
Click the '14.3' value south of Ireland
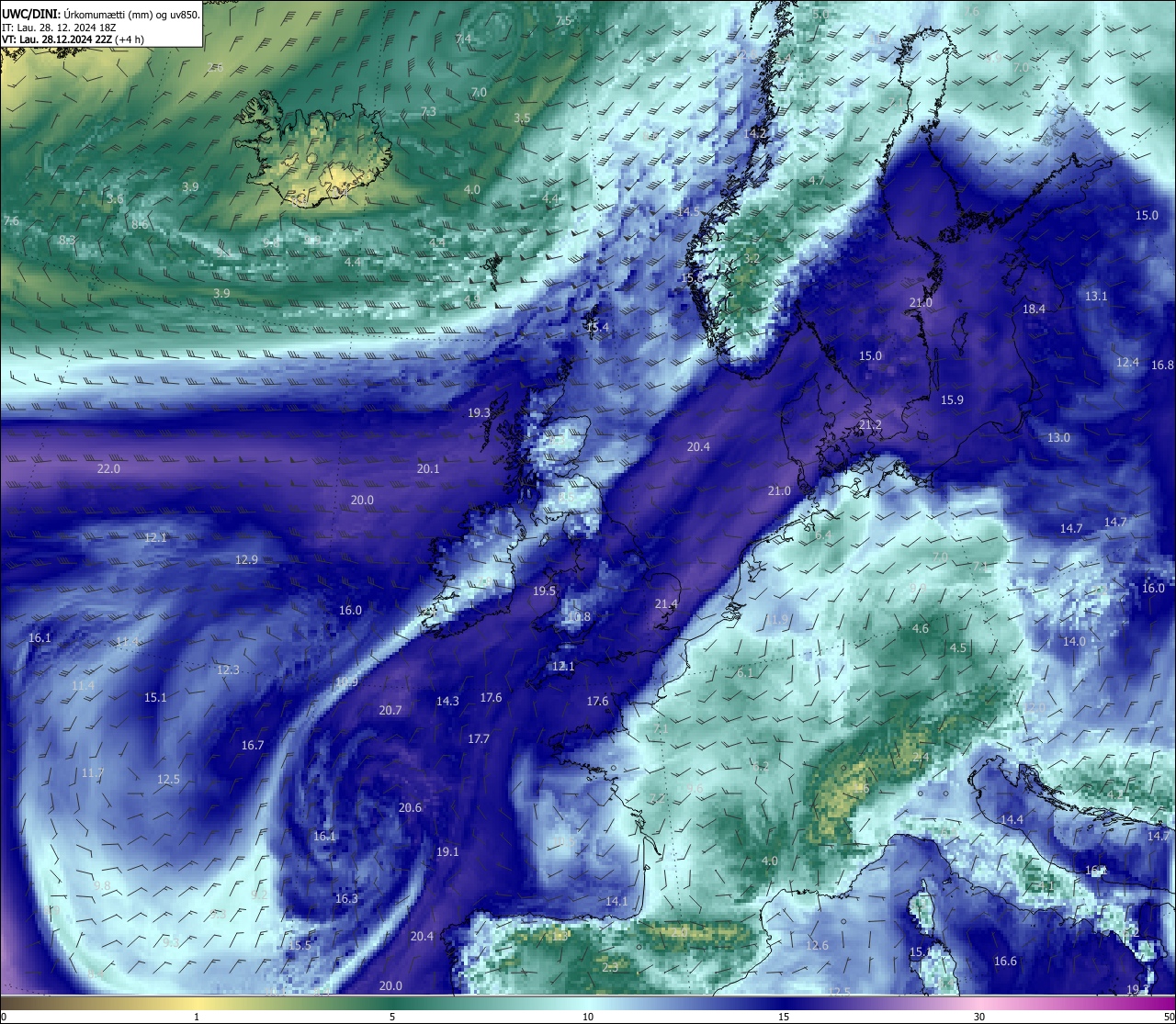[x=447, y=701]
